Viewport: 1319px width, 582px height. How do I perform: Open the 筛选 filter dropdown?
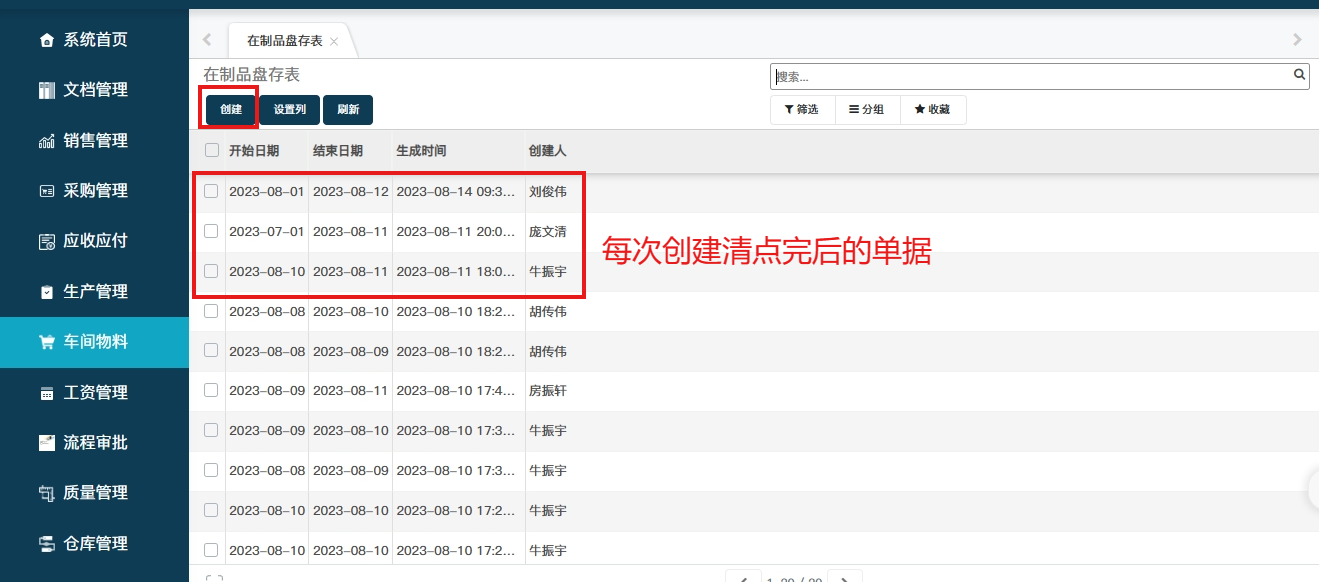point(802,110)
